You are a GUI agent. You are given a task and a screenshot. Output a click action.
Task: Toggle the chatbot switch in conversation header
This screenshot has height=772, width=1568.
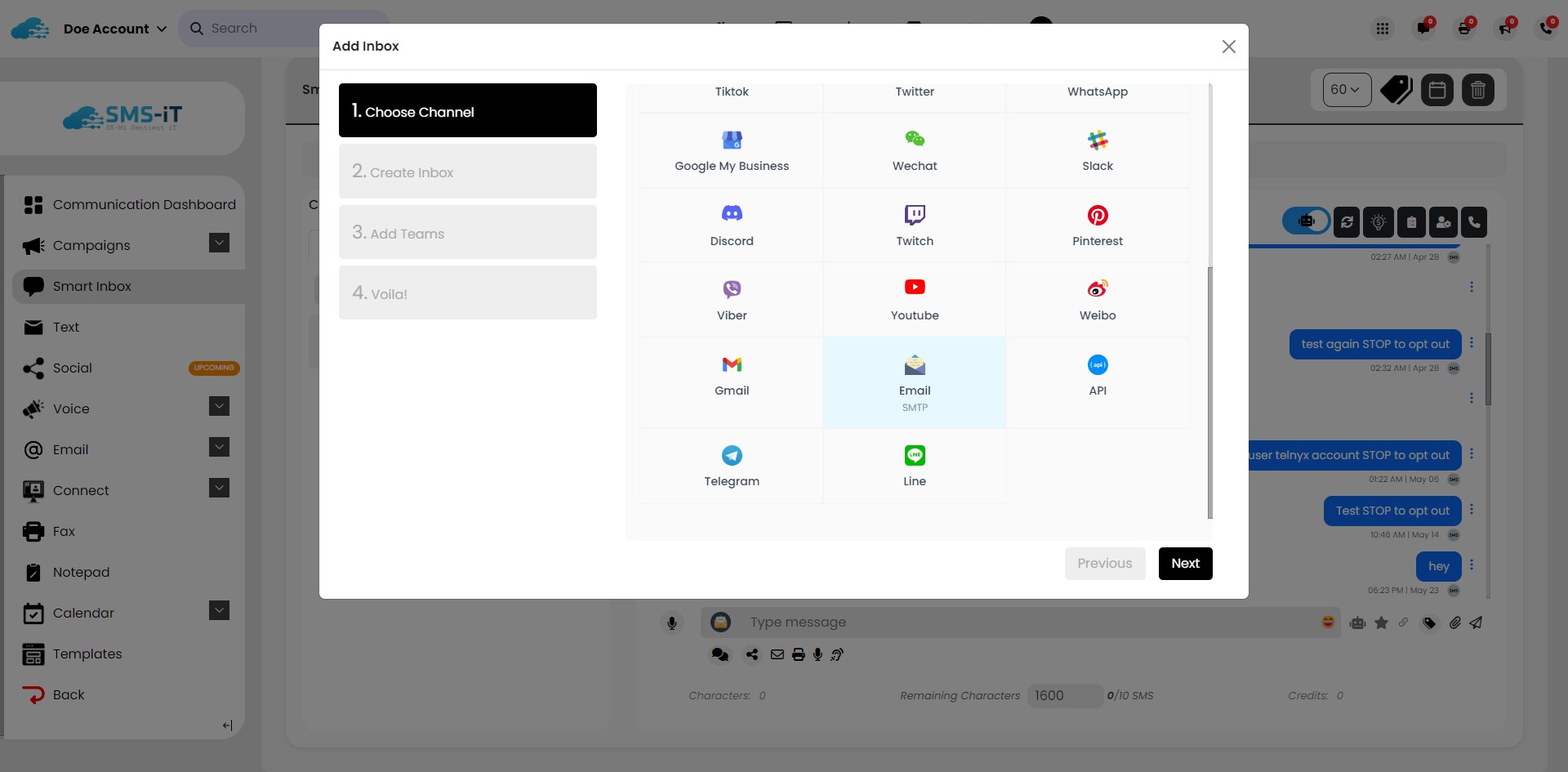coord(1306,221)
